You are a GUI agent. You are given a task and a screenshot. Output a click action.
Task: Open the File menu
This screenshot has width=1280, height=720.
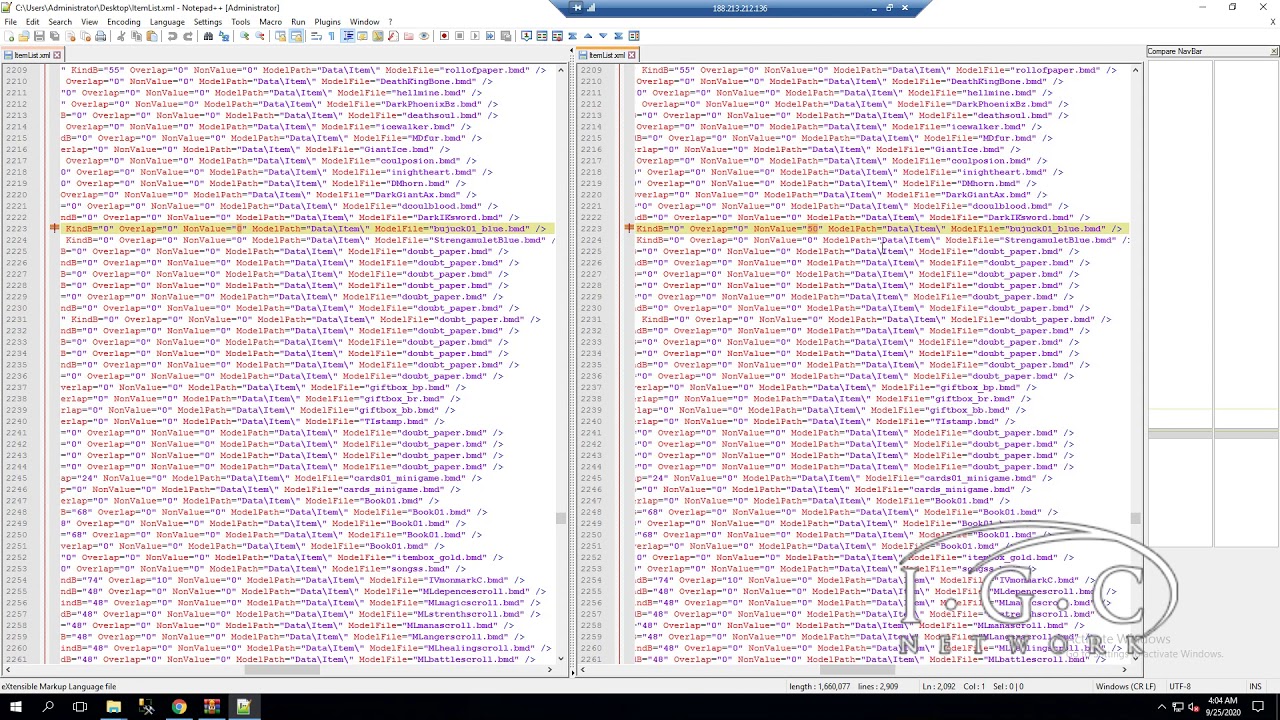click(10, 22)
